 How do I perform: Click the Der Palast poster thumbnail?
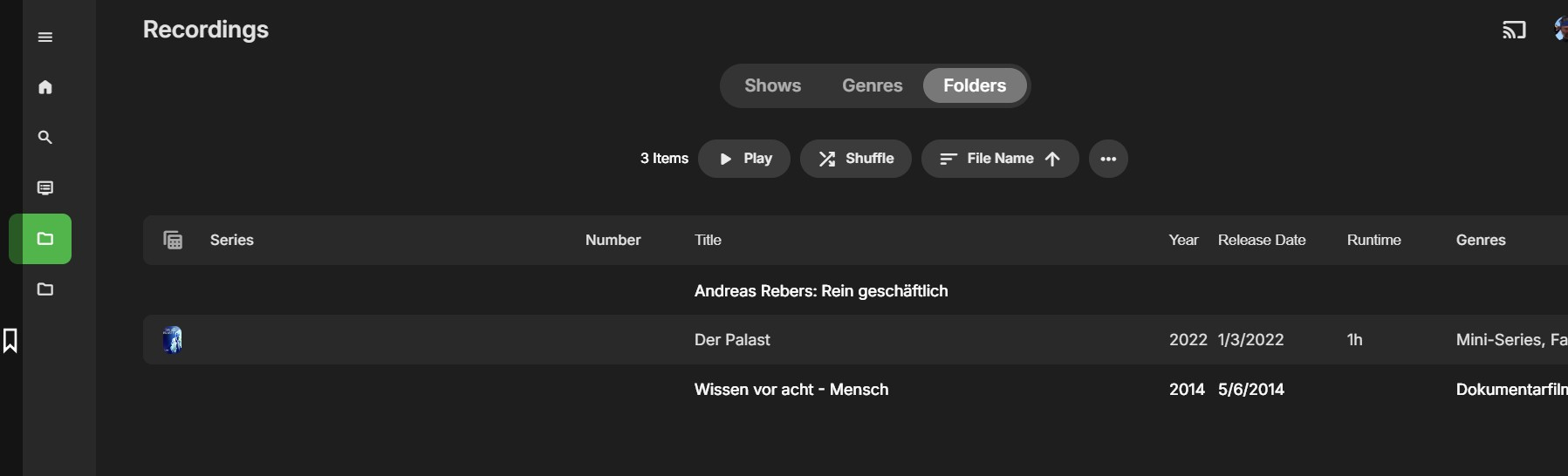click(x=173, y=340)
